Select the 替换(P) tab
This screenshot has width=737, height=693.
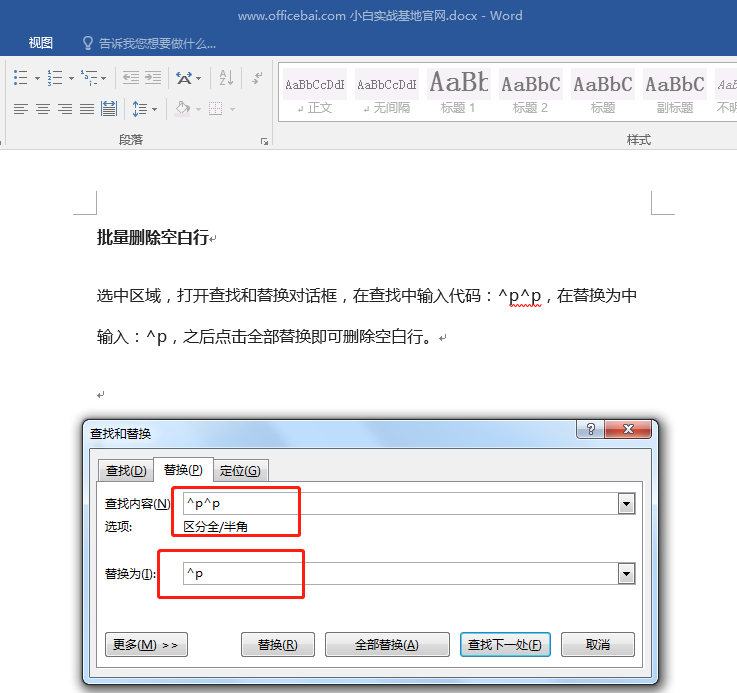point(183,470)
